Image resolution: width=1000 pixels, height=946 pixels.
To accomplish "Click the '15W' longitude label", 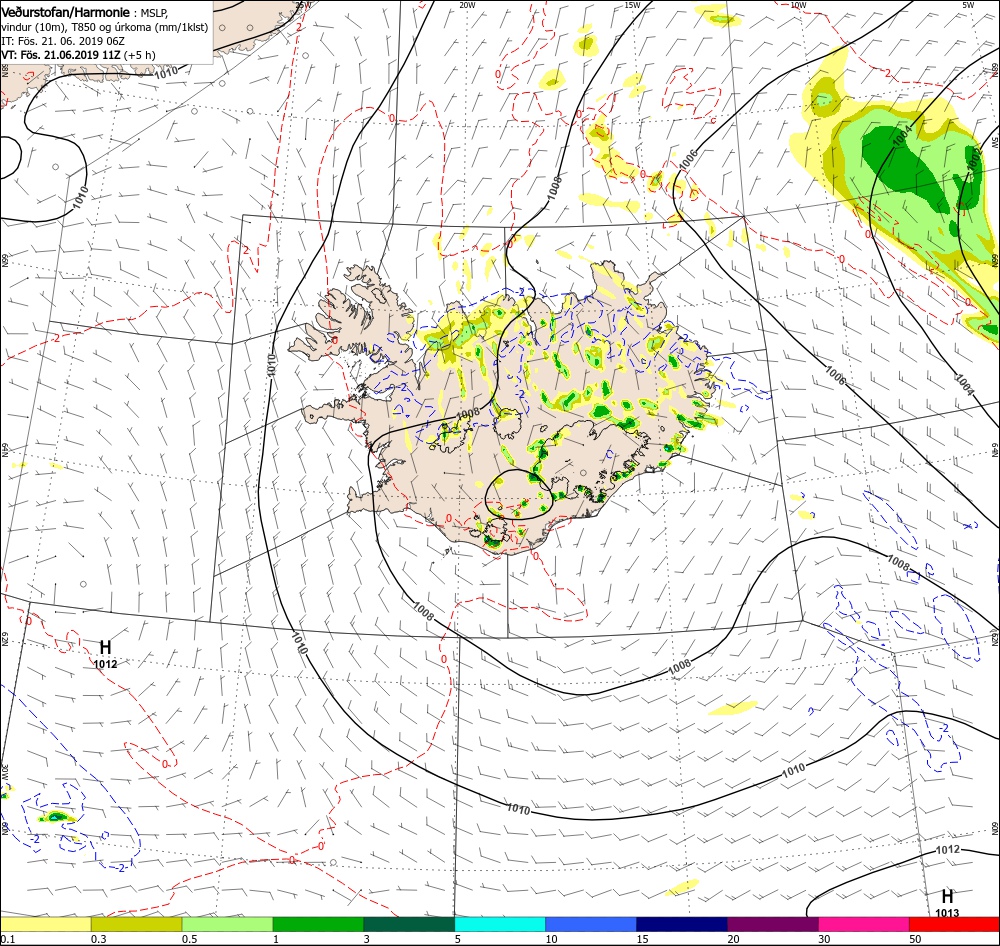I will point(633,4).
